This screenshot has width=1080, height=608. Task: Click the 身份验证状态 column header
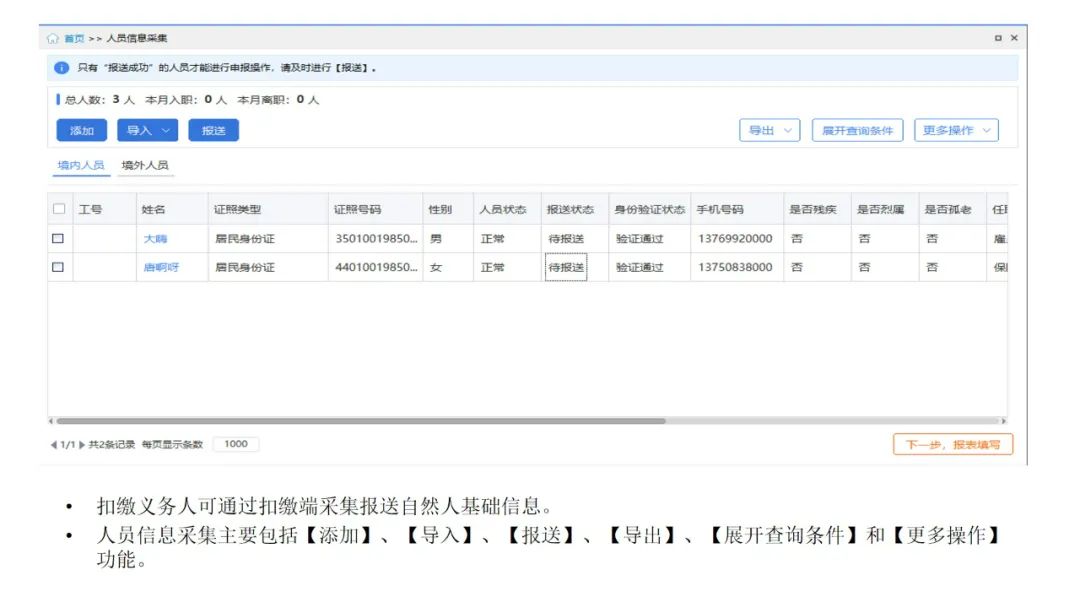pyautogui.click(x=650, y=209)
